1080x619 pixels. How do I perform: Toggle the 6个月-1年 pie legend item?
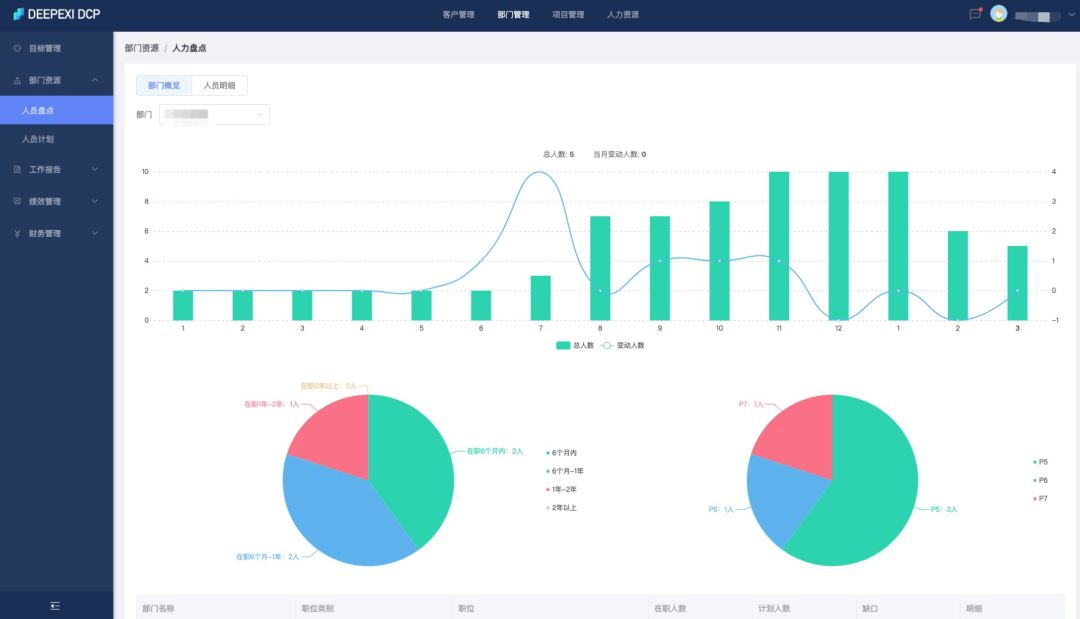coord(565,471)
